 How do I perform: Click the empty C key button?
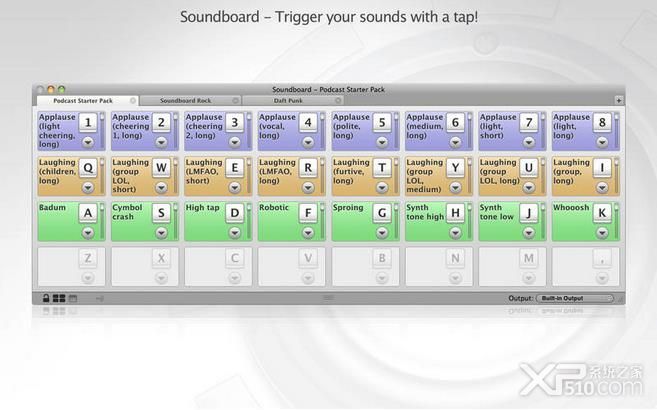(235, 258)
